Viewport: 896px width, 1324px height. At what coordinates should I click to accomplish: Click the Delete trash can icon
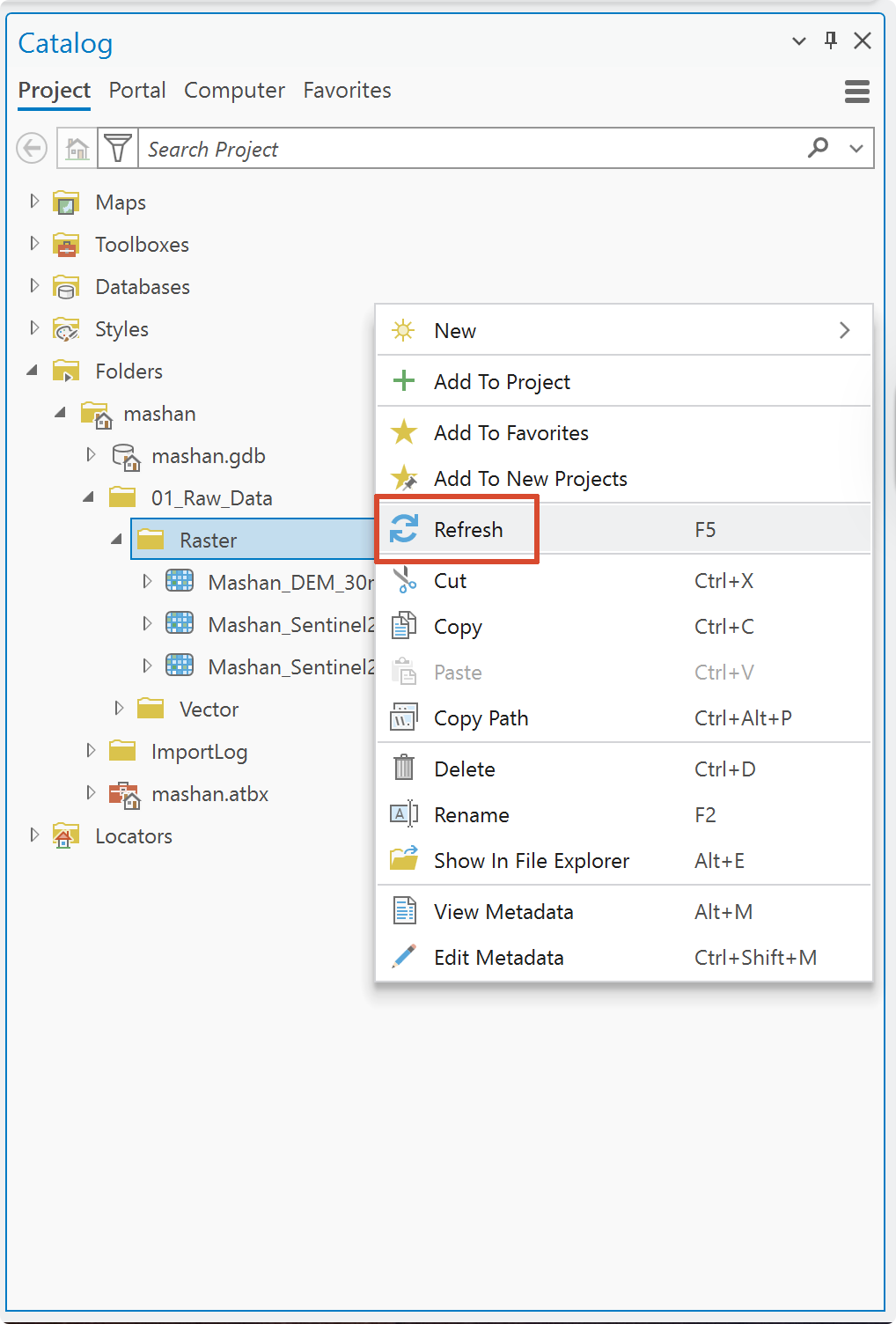[404, 768]
